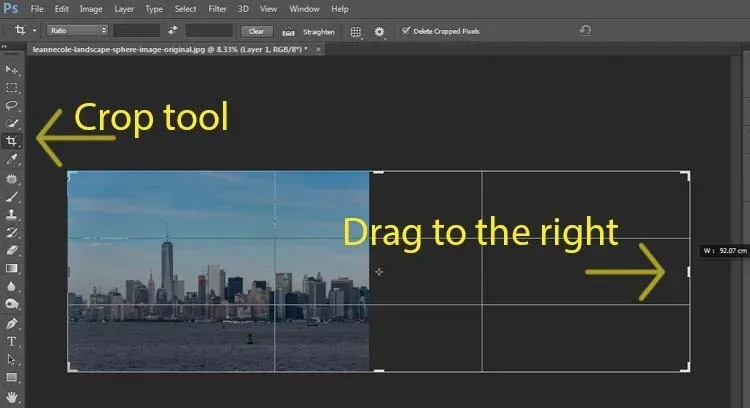The width and height of the screenshot is (750, 408).
Task: Reset the crop with the undo arrow
Action: [585, 31]
